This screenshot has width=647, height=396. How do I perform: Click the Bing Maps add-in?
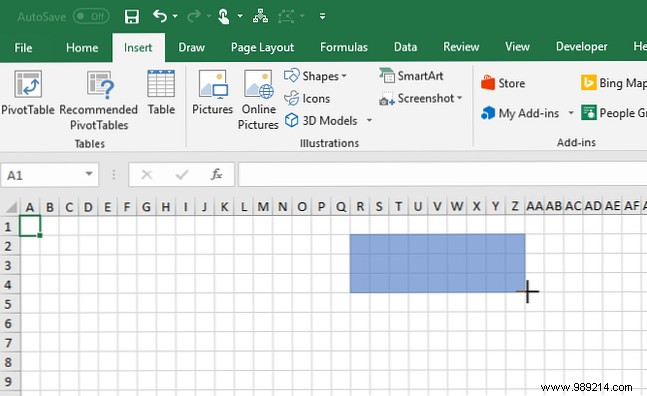coord(614,83)
